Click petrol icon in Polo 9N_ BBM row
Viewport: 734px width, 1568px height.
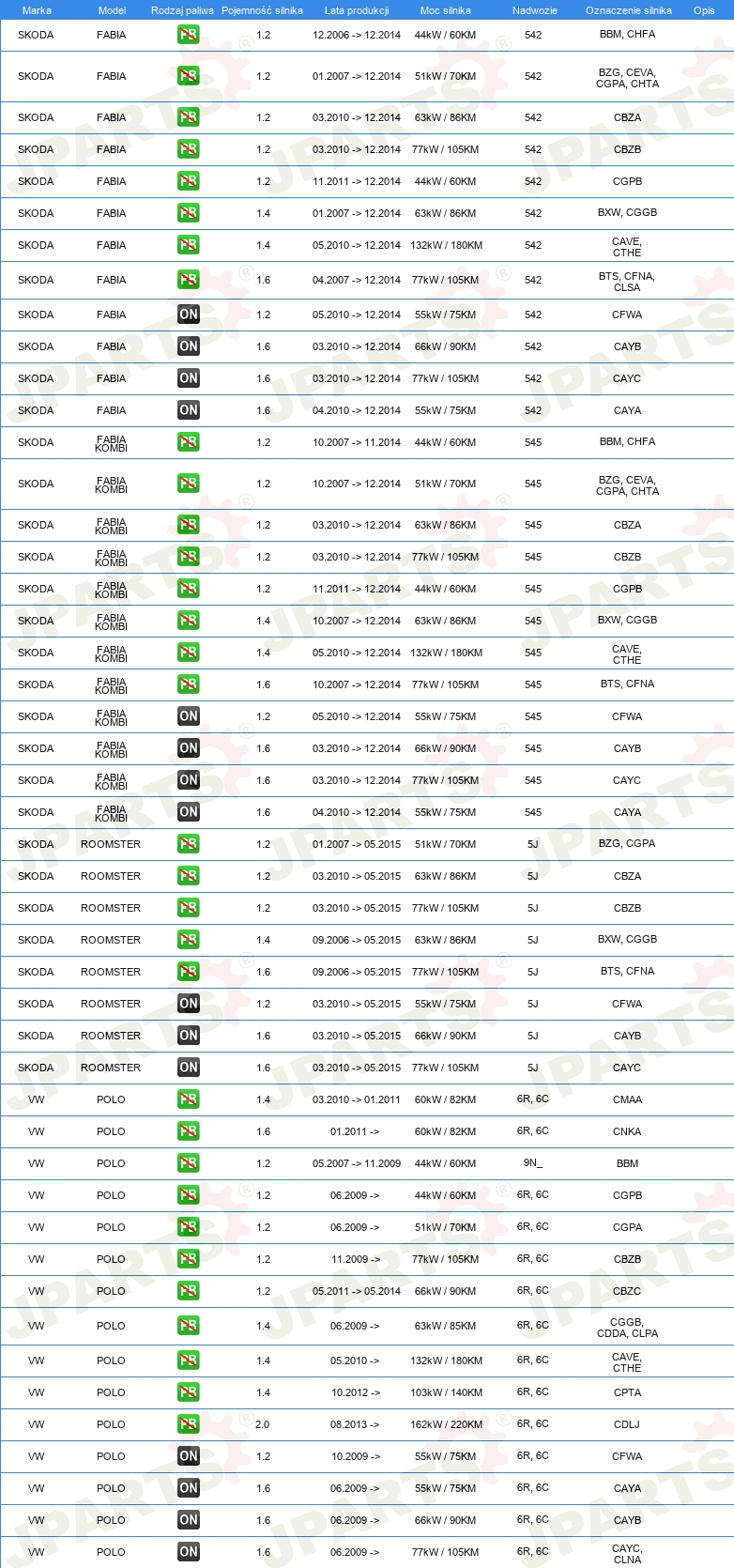coord(189,1163)
